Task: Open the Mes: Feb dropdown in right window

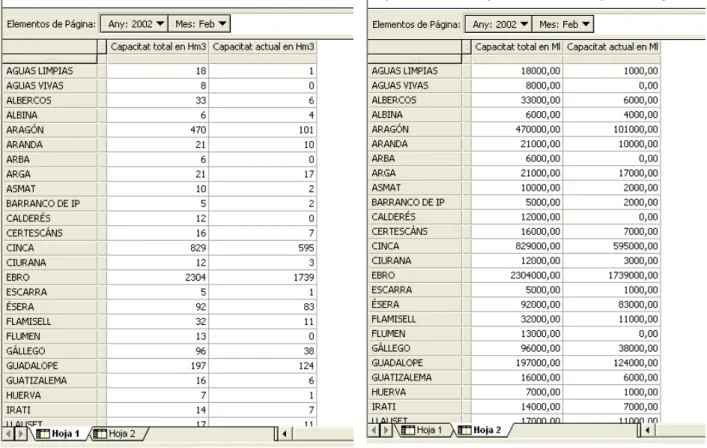Action: click(563, 24)
